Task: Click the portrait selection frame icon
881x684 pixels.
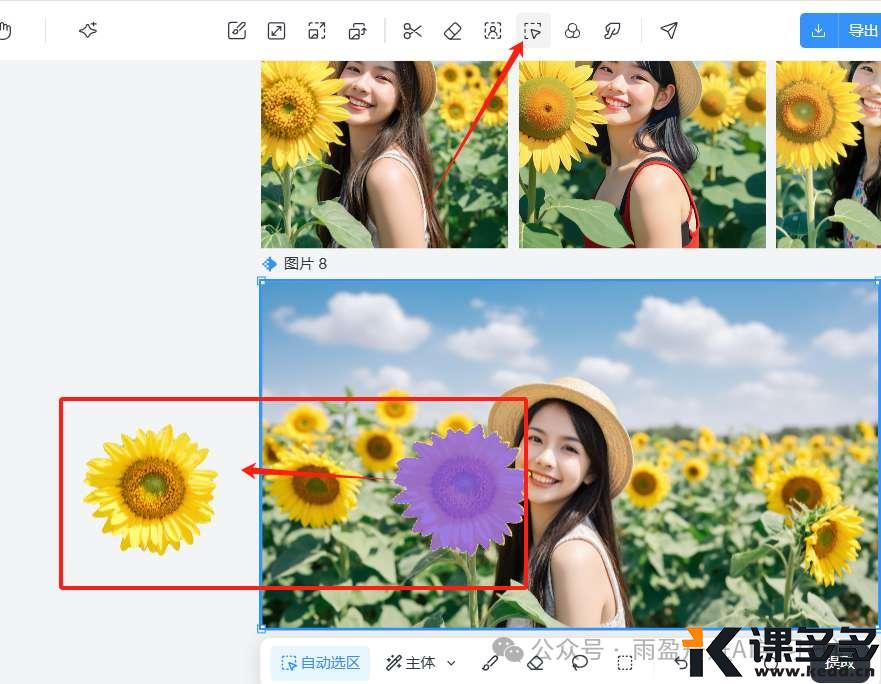Action: click(x=492, y=31)
